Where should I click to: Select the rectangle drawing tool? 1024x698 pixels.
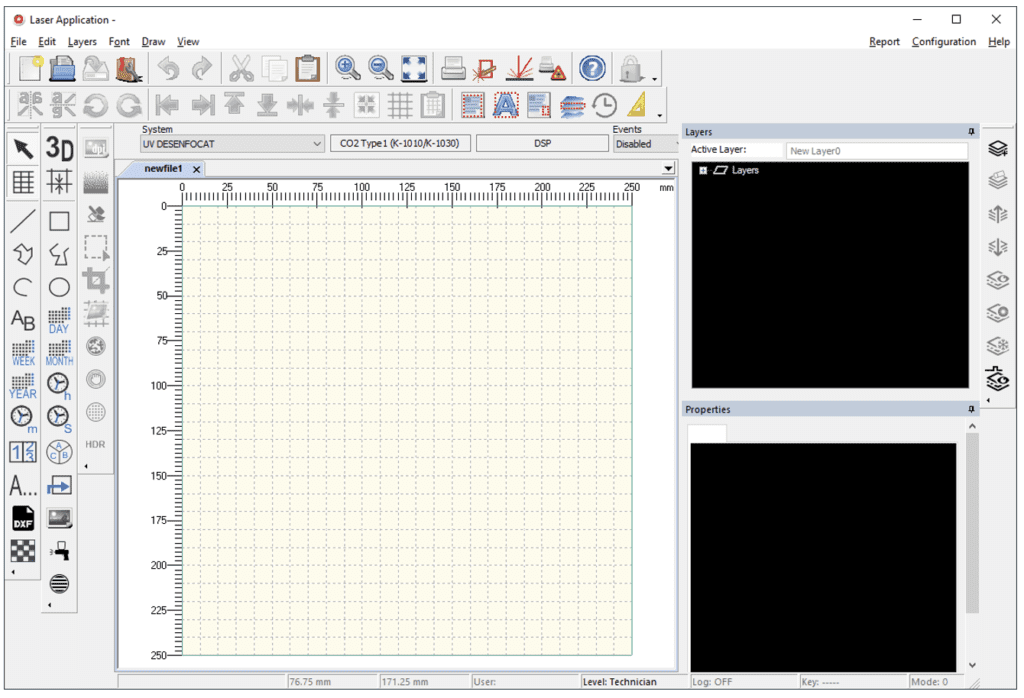(x=59, y=221)
